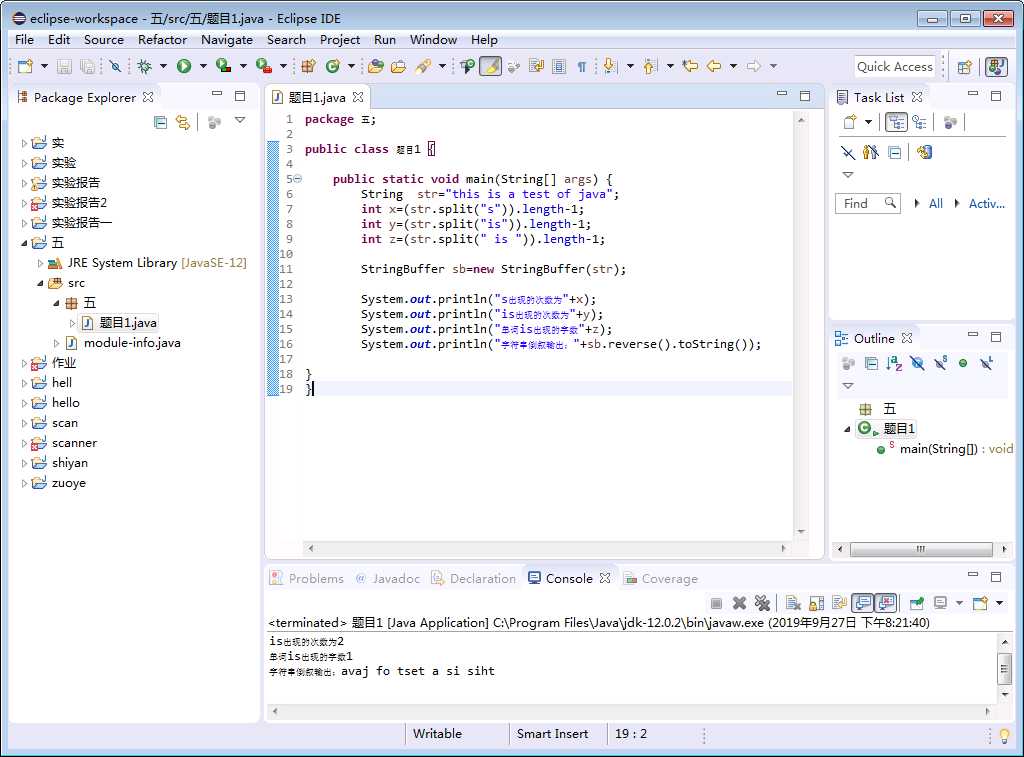The image size is (1024, 757).
Task: Click New Task icon in Task List
Action: click(850, 122)
